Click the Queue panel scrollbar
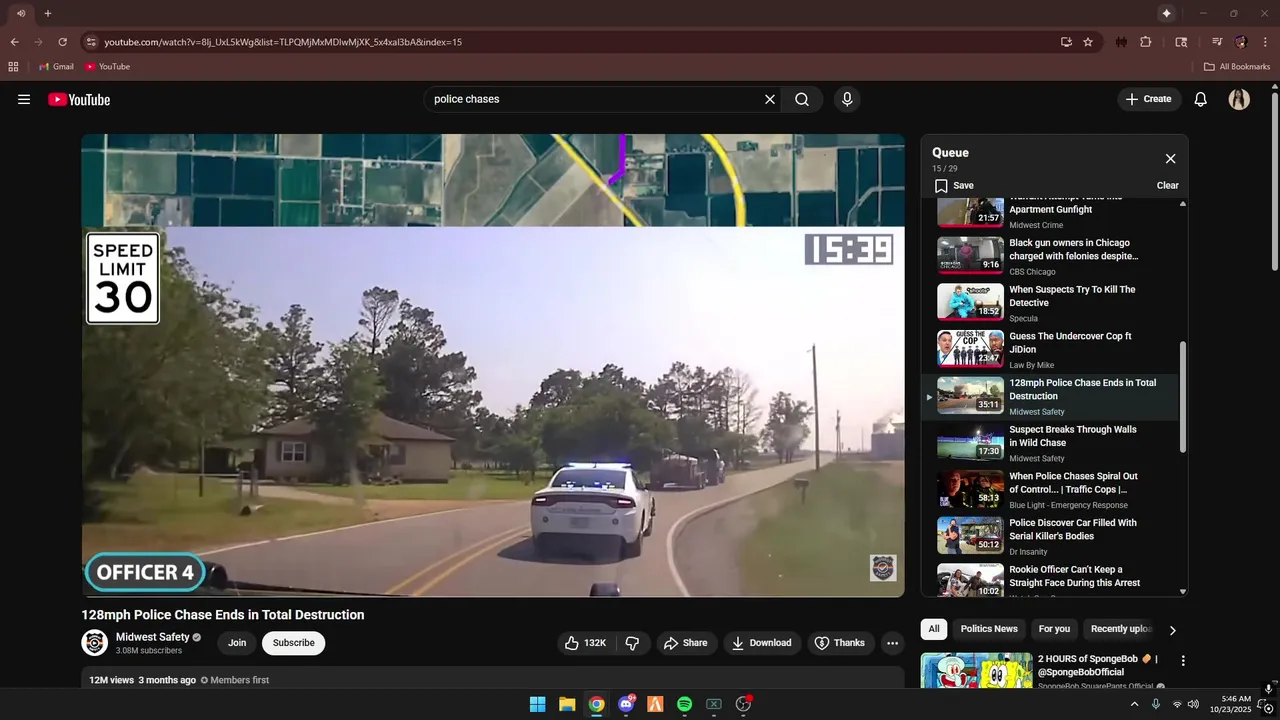The height and width of the screenshot is (720, 1280). [x=1183, y=396]
